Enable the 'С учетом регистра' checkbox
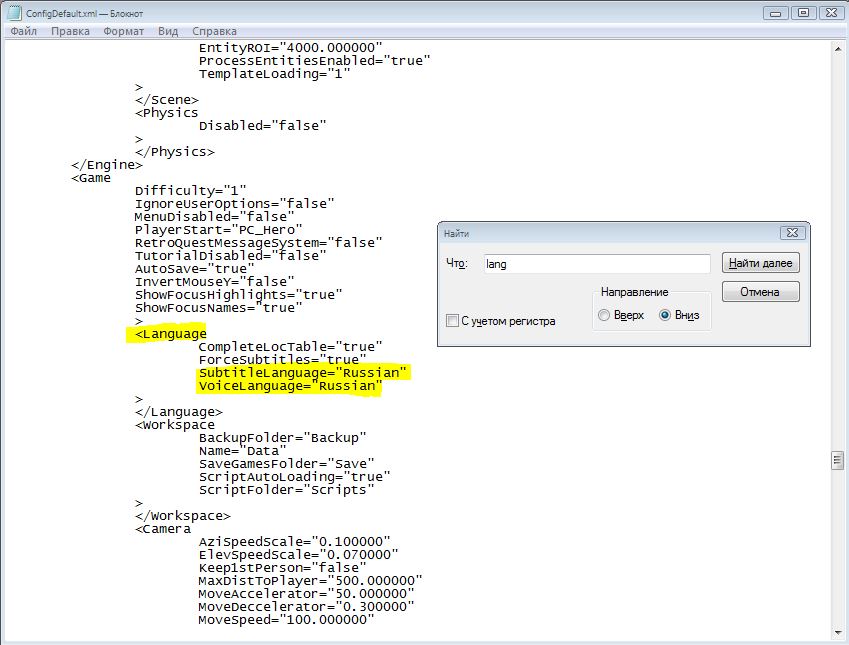This screenshot has height=645, width=849. [453, 321]
